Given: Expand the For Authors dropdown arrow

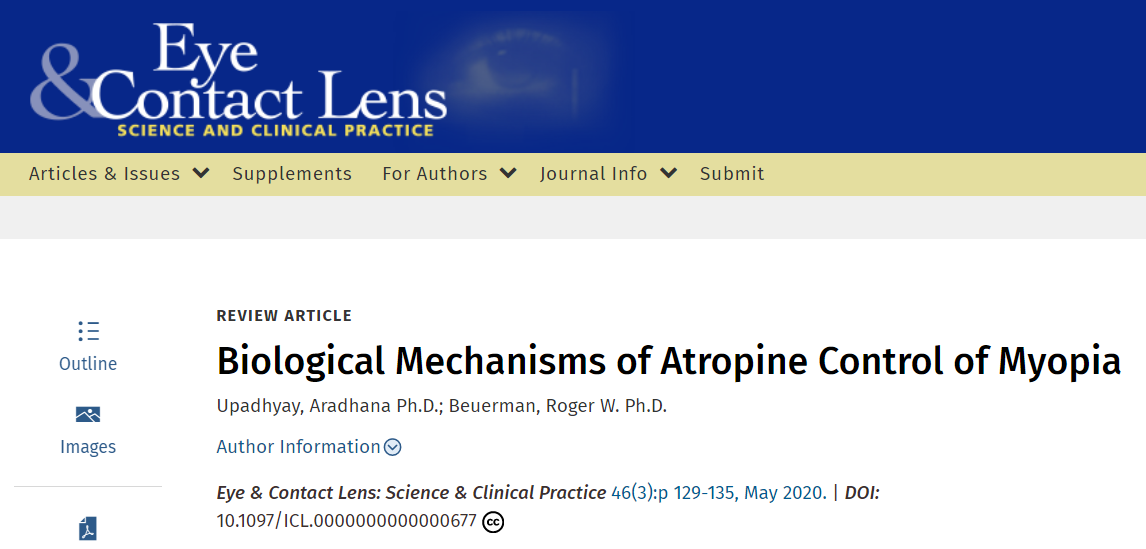Looking at the screenshot, I should (x=508, y=173).
